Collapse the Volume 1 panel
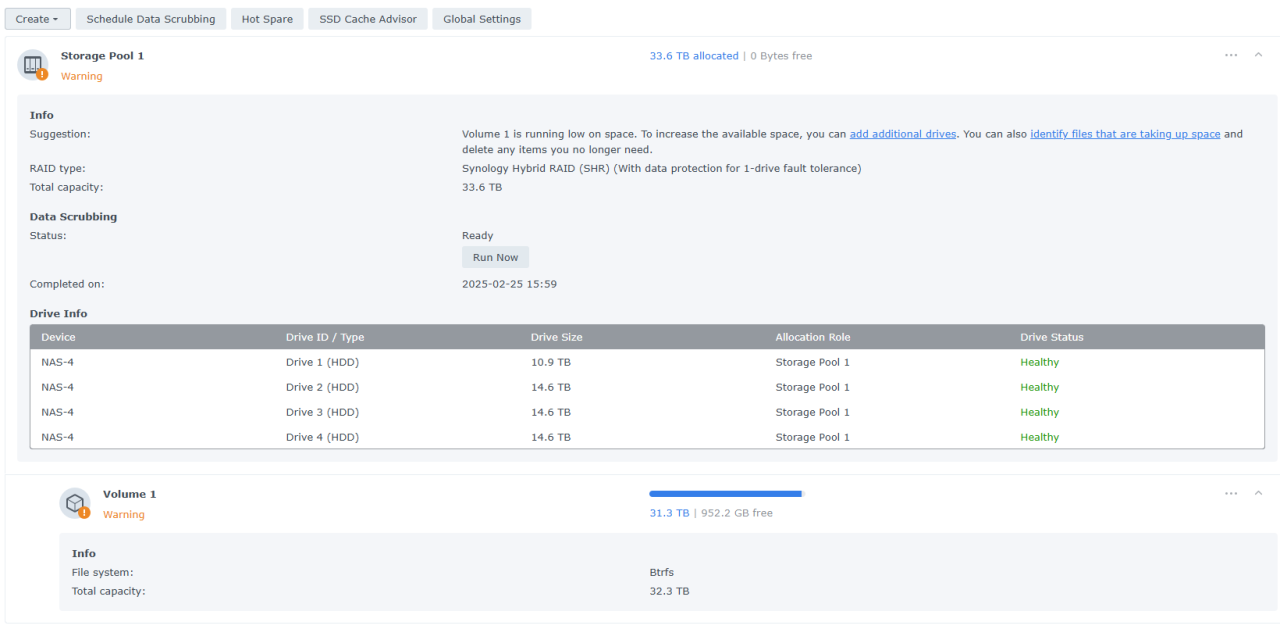This screenshot has width=1280, height=629. pyautogui.click(x=1258, y=493)
